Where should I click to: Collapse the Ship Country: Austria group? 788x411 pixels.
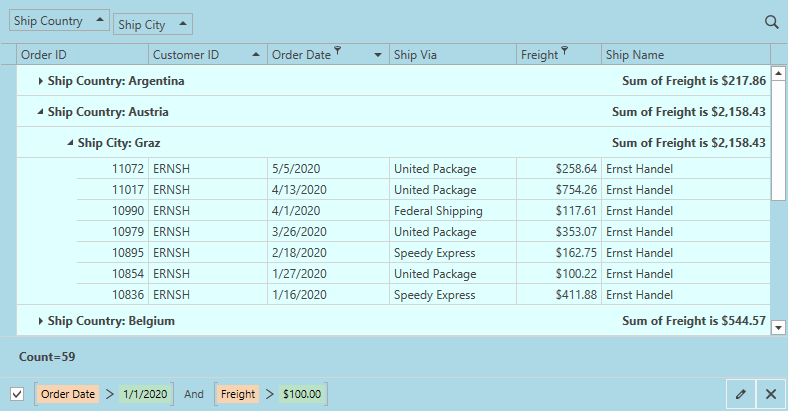pos(40,112)
